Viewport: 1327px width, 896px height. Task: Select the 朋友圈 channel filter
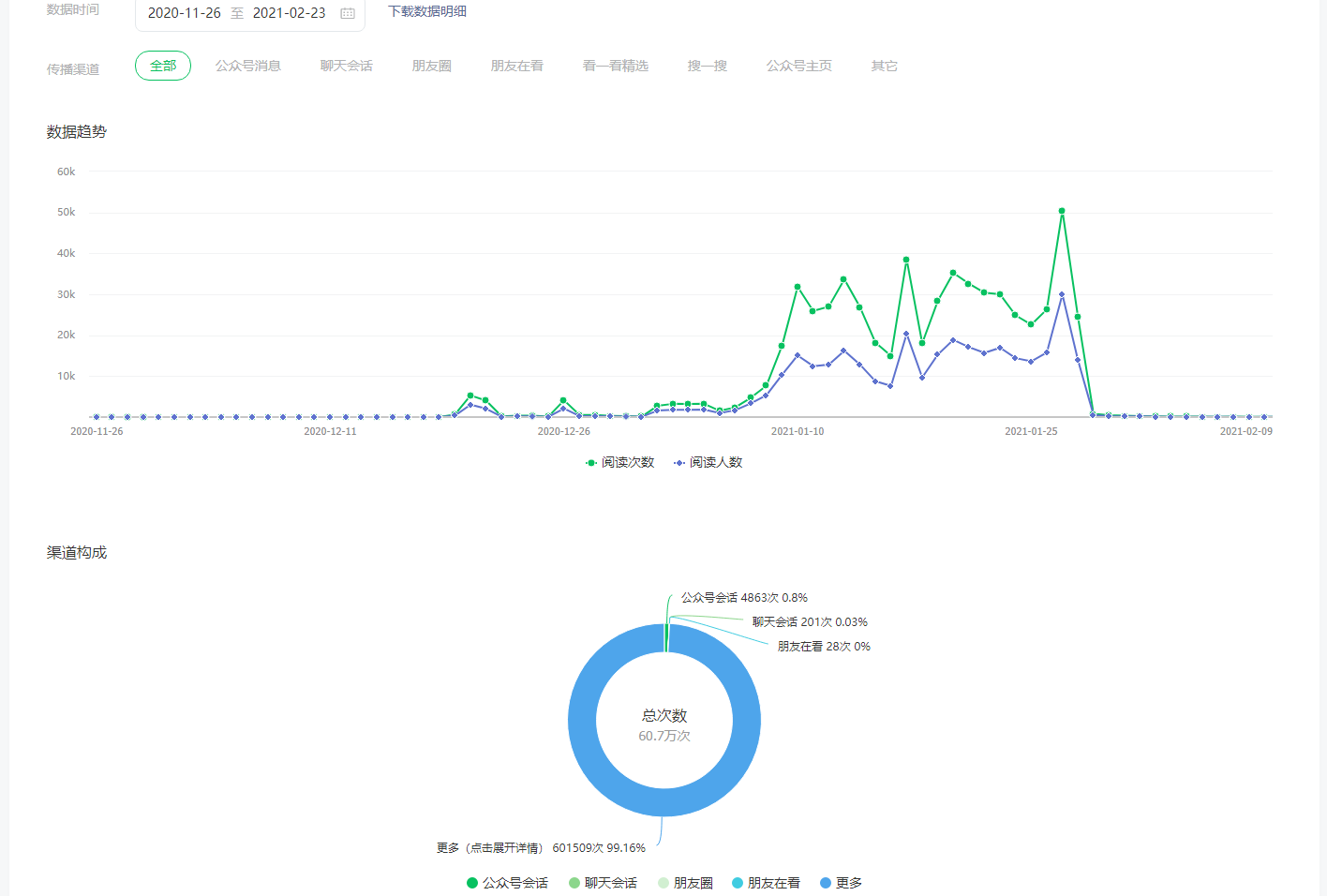pos(432,66)
